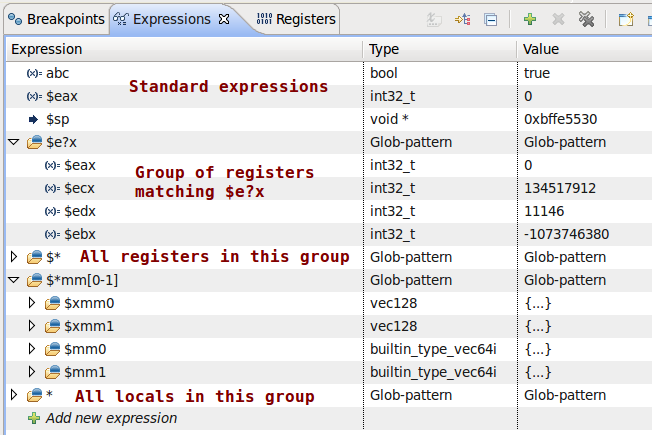
Task: Click the Remove All Expressions icon
Action: tap(587, 19)
